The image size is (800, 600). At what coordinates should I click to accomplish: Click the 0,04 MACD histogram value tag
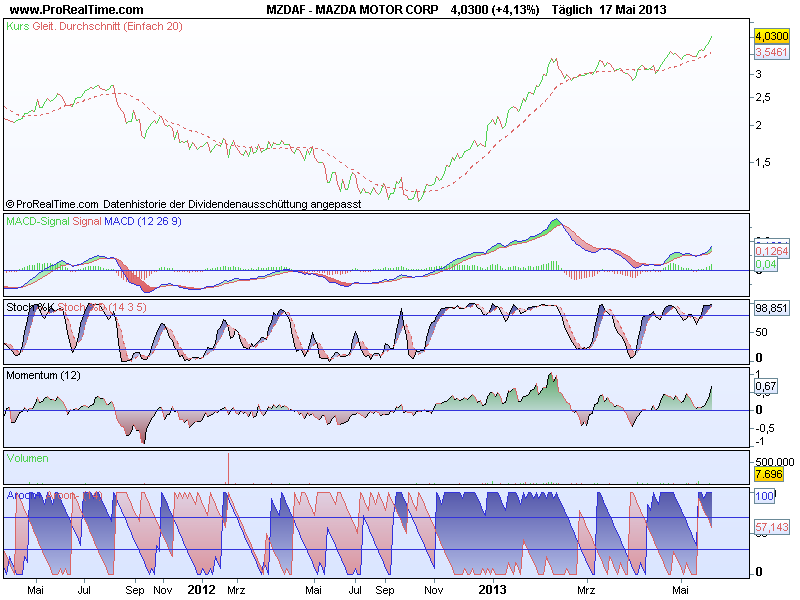(x=766, y=264)
